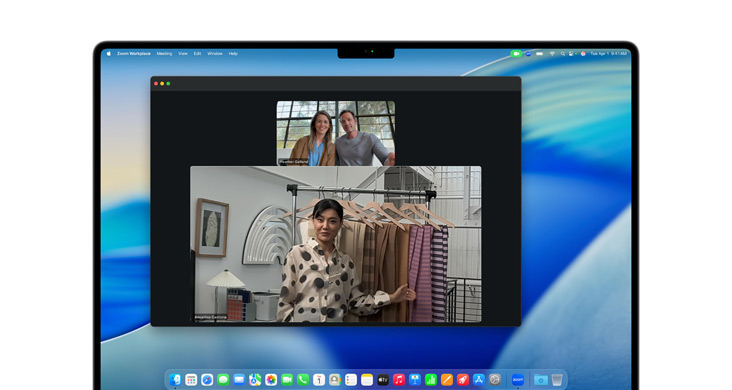Open the Edit menu

197,54
